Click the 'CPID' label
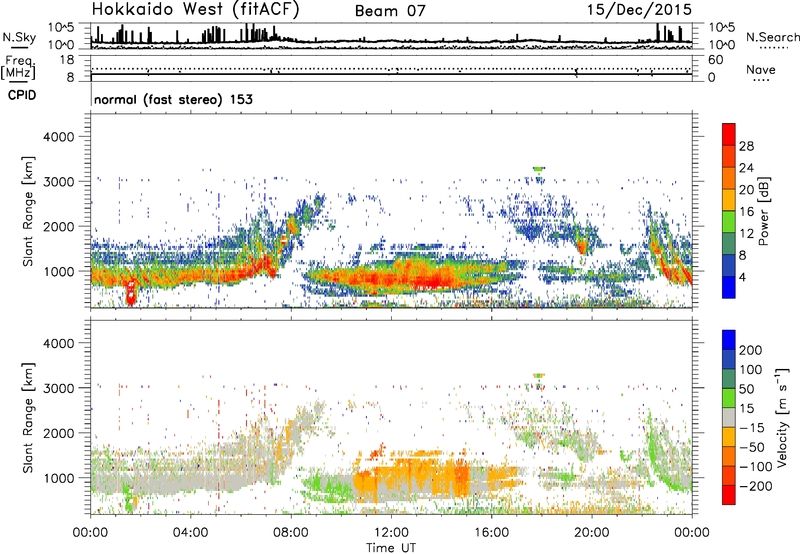The image size is (800, 554). click(22, 95)
